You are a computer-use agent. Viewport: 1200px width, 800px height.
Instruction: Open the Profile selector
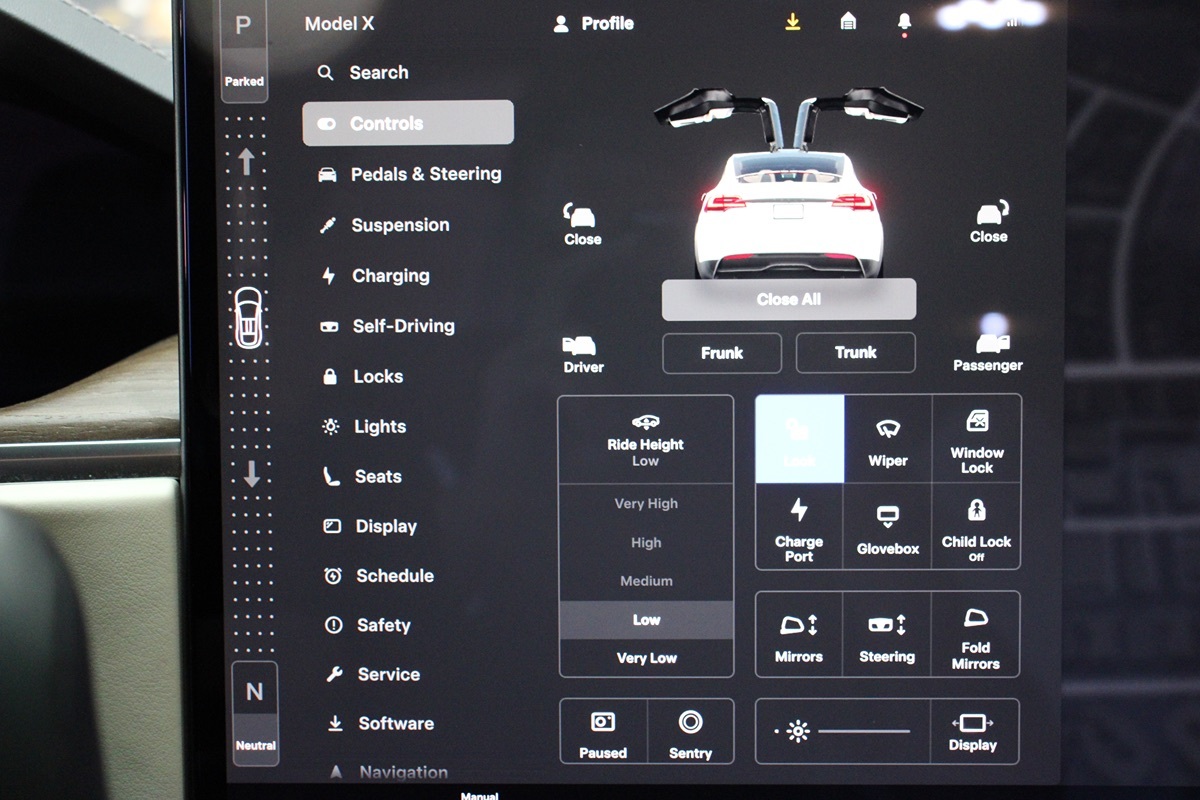[x=594, y=23]
